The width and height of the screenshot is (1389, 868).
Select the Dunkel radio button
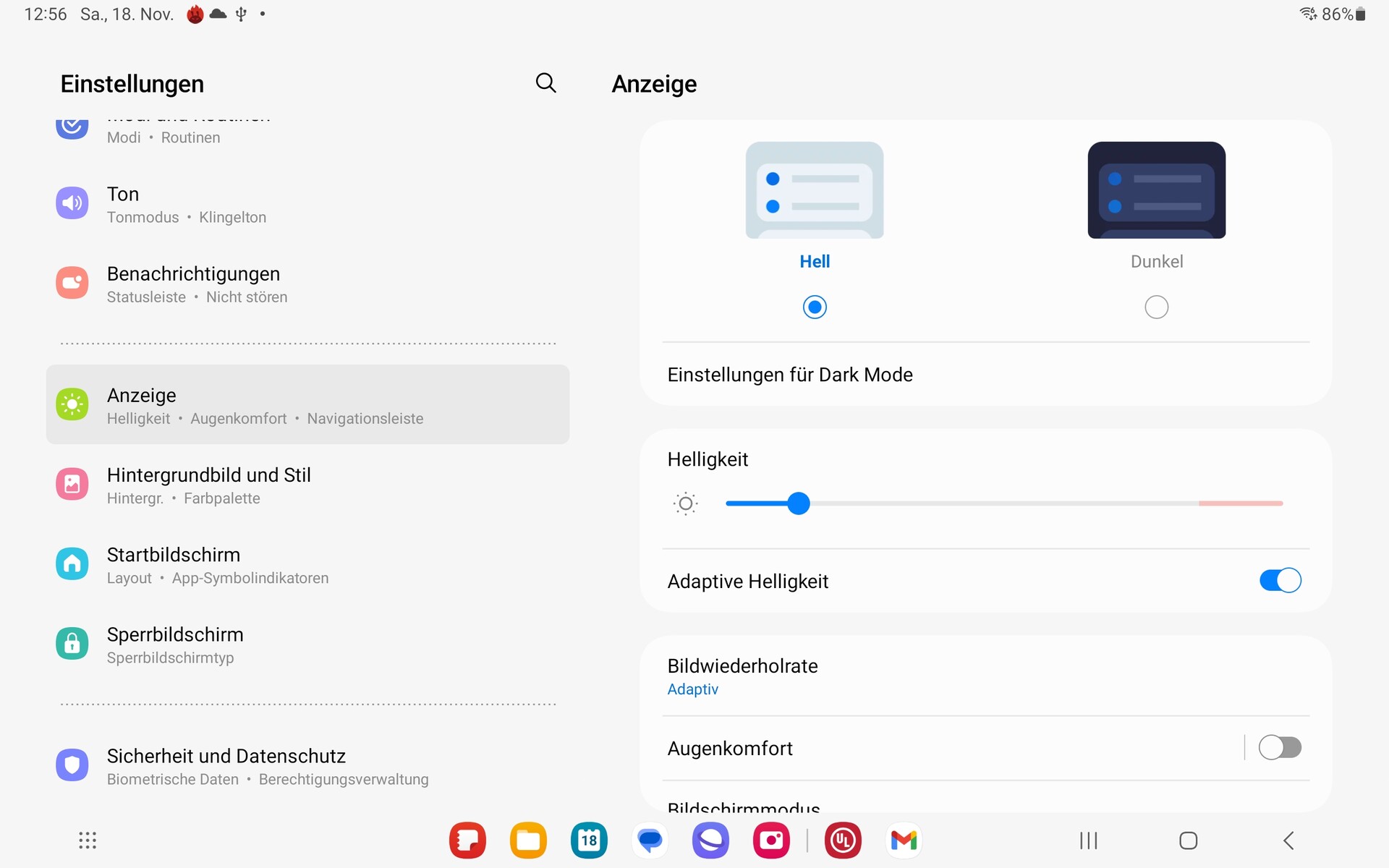tap(1156, 307)
